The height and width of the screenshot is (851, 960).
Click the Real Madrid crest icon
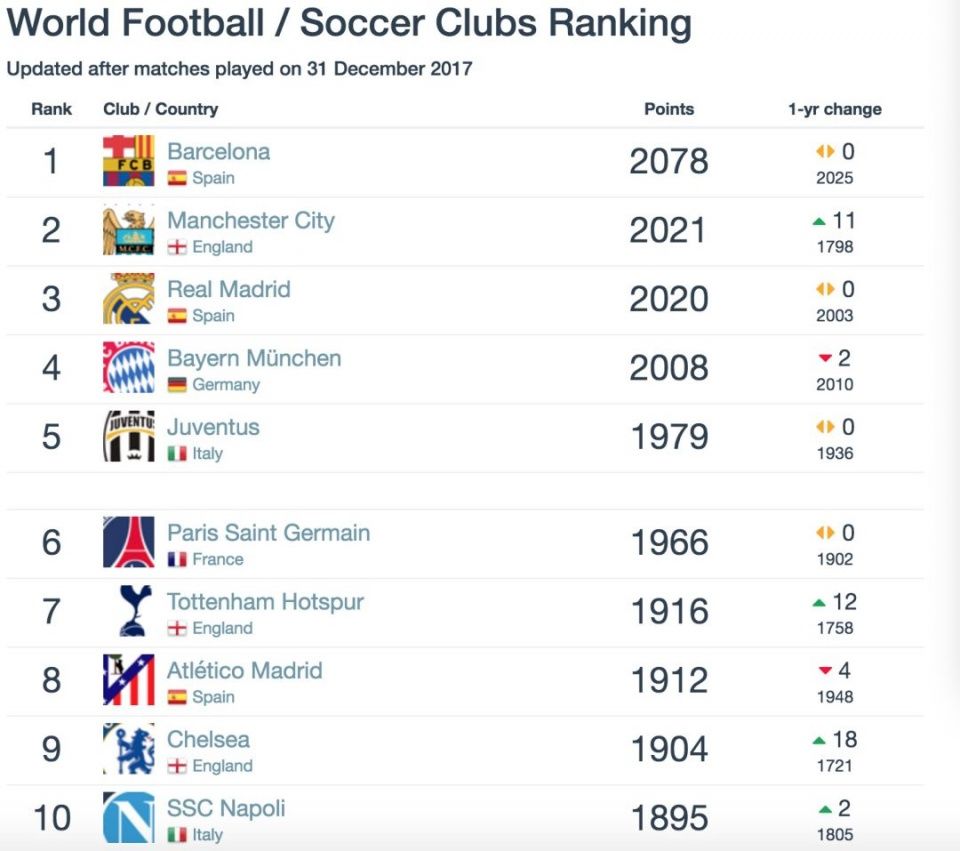pyautogui.click(x=128, y=299)
